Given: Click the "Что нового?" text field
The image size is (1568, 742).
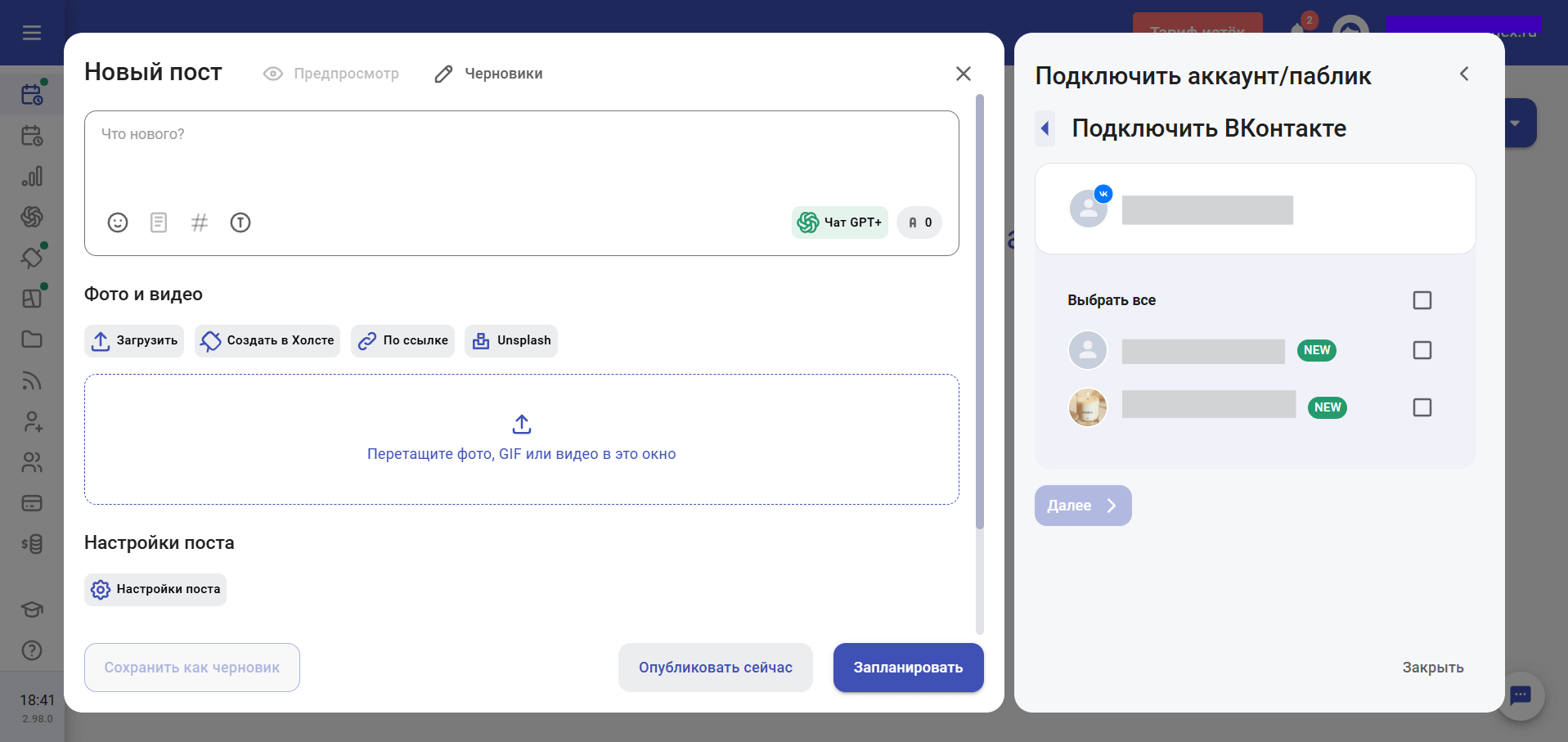Looking at the screenshot, I should (x=522, y=183).
